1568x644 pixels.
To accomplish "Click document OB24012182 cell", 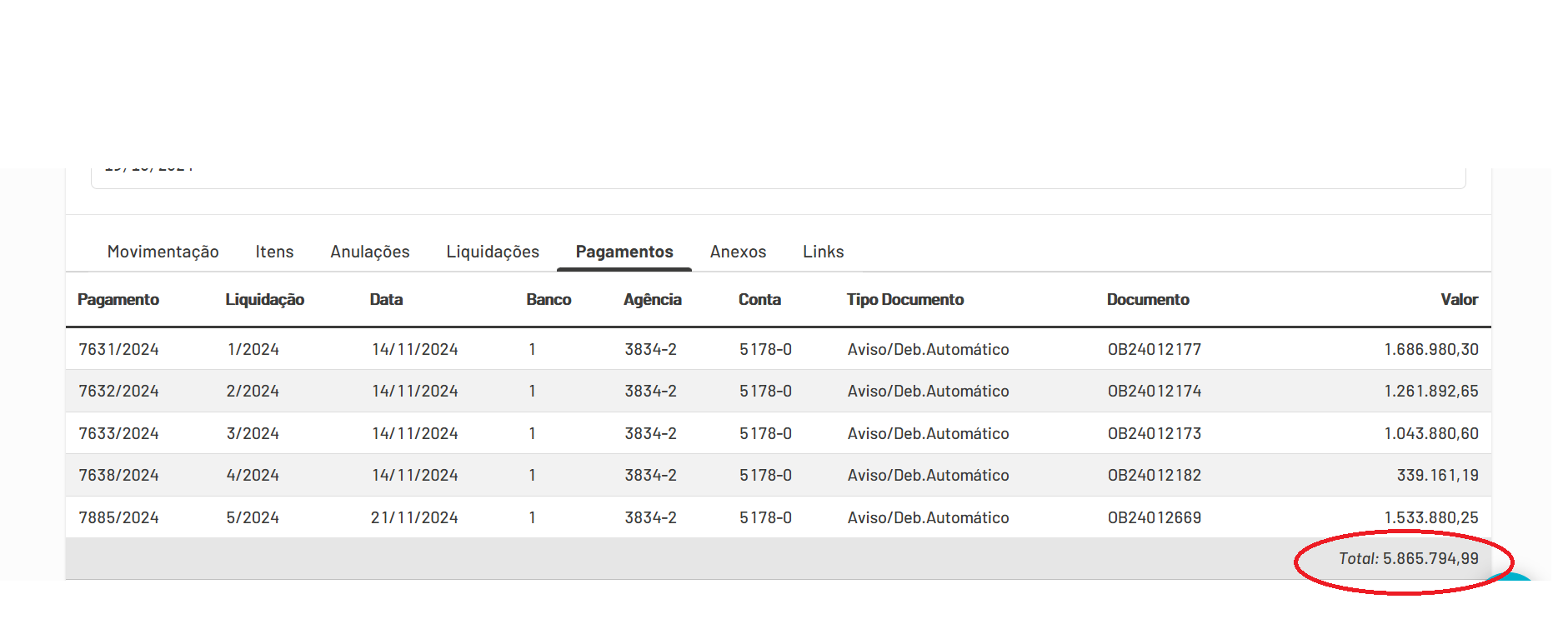I will [1155, 475].
